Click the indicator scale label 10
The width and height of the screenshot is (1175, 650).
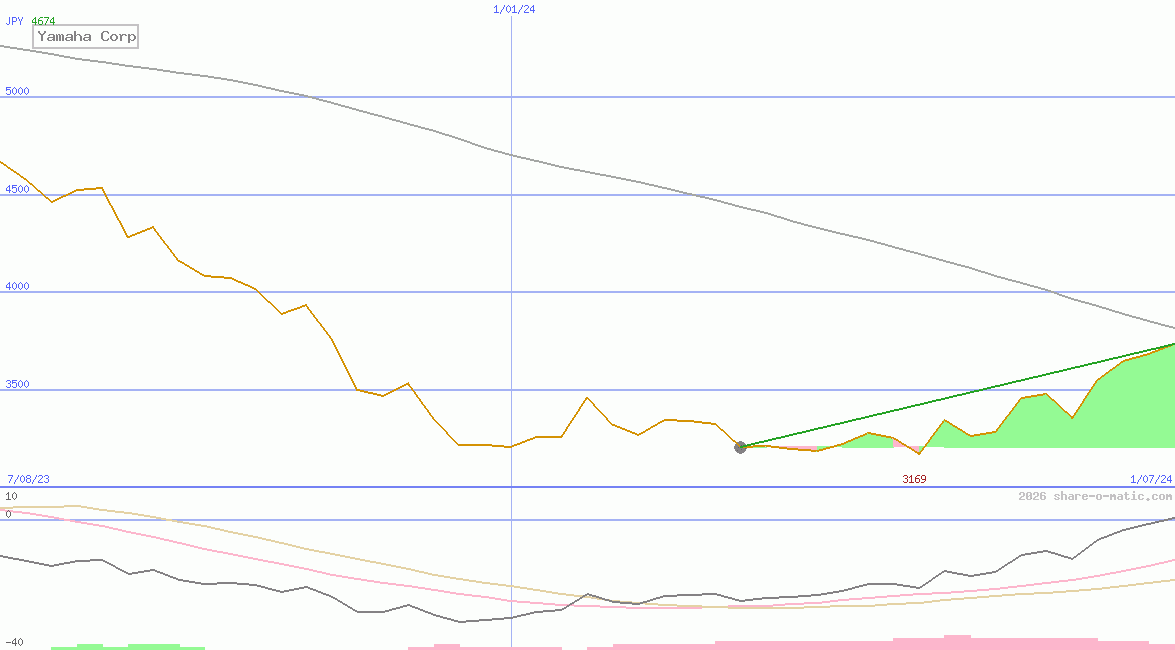tap(11, 496)
